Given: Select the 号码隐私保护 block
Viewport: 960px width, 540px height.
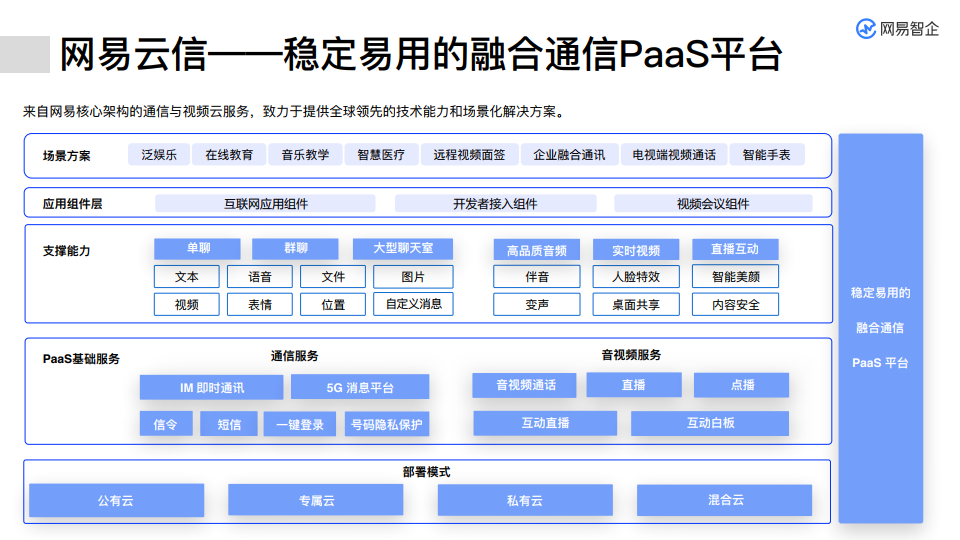Looking at the screenshot, I should coord(386,425).
